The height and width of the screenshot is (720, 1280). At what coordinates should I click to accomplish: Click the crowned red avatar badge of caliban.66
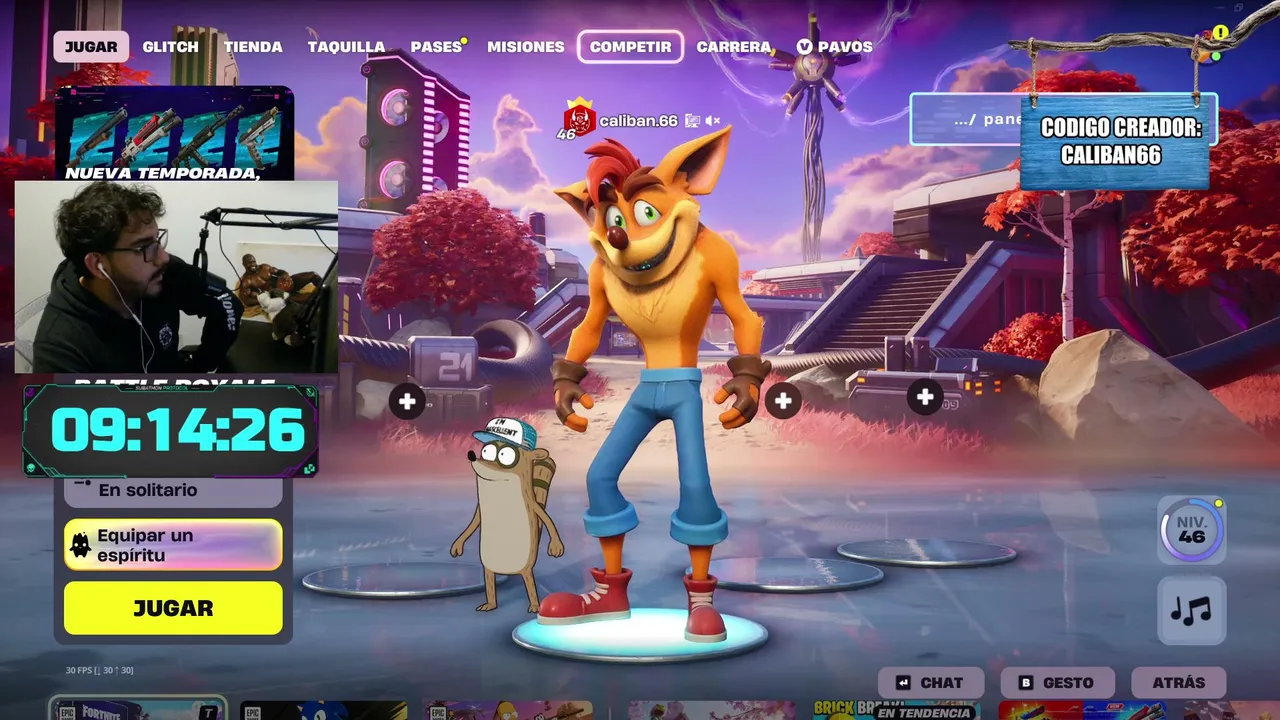(579, 119)
